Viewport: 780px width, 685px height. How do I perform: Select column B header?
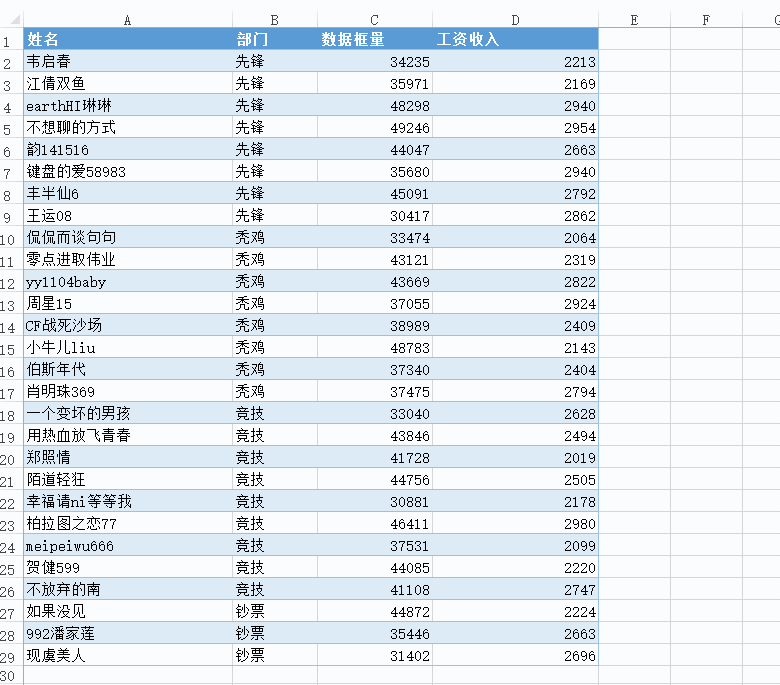[275, 20]
